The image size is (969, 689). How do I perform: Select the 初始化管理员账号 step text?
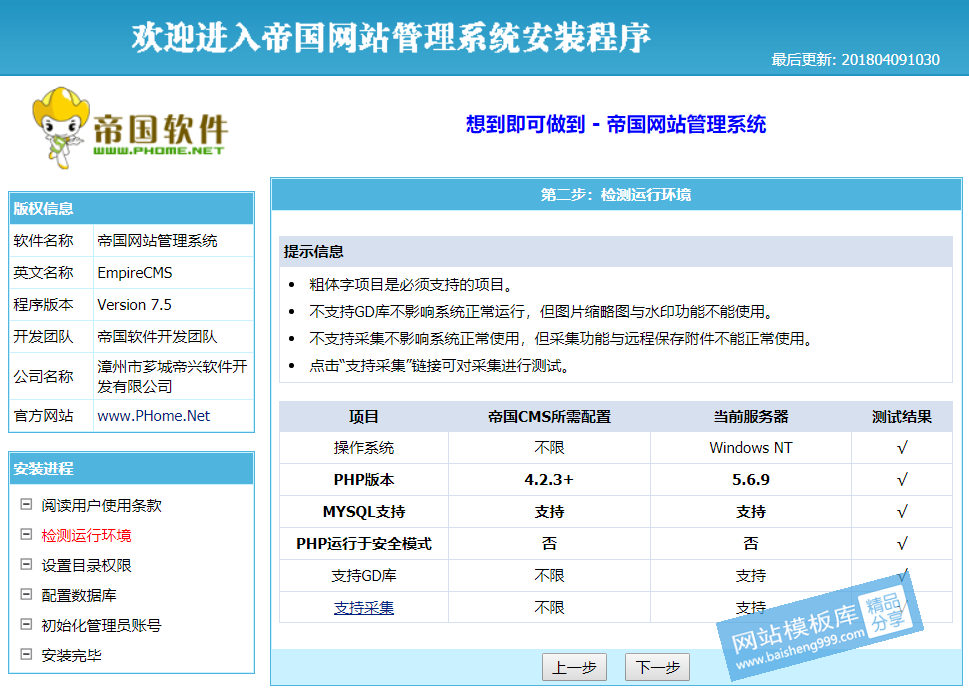click(101, 625)
